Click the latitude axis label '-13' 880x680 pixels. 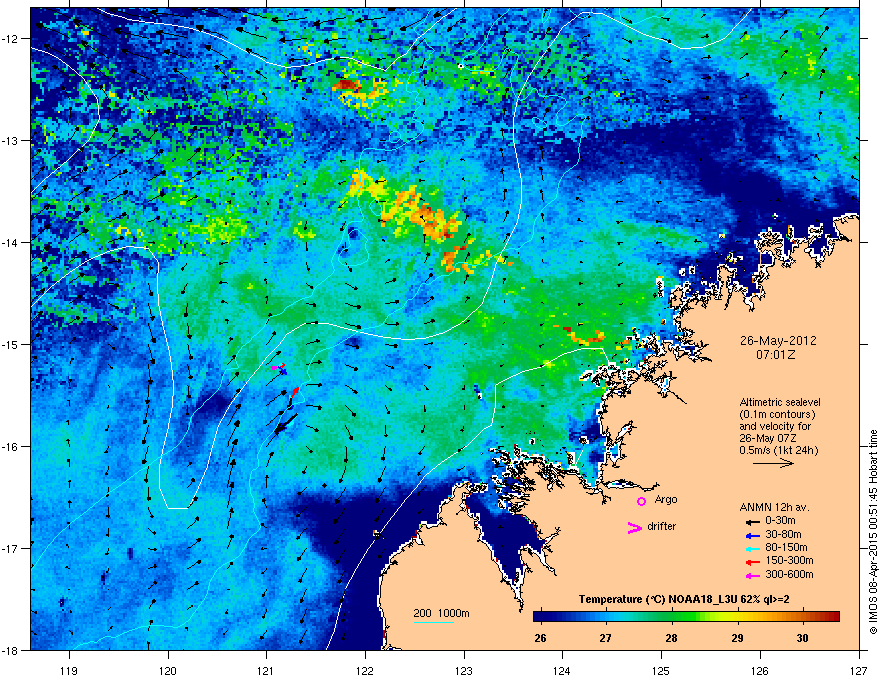tap(11, 141)
